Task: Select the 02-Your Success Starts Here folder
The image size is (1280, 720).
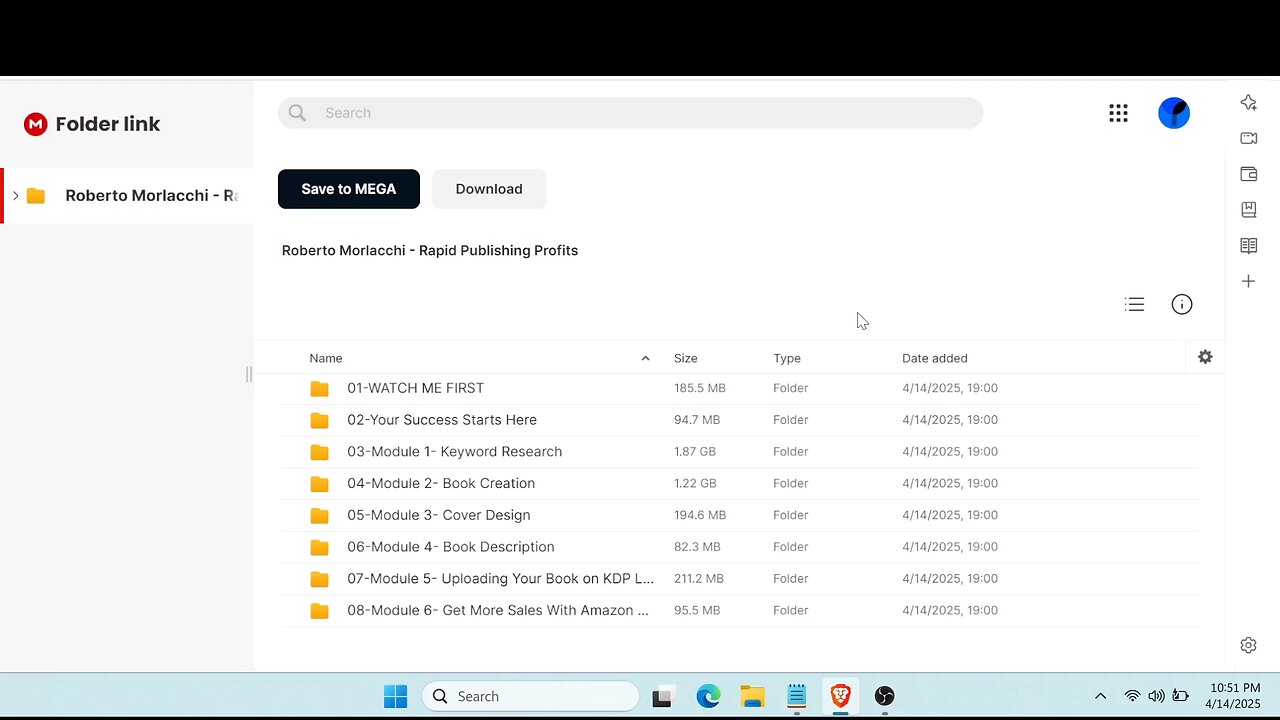Action: [x=740, y=420]
